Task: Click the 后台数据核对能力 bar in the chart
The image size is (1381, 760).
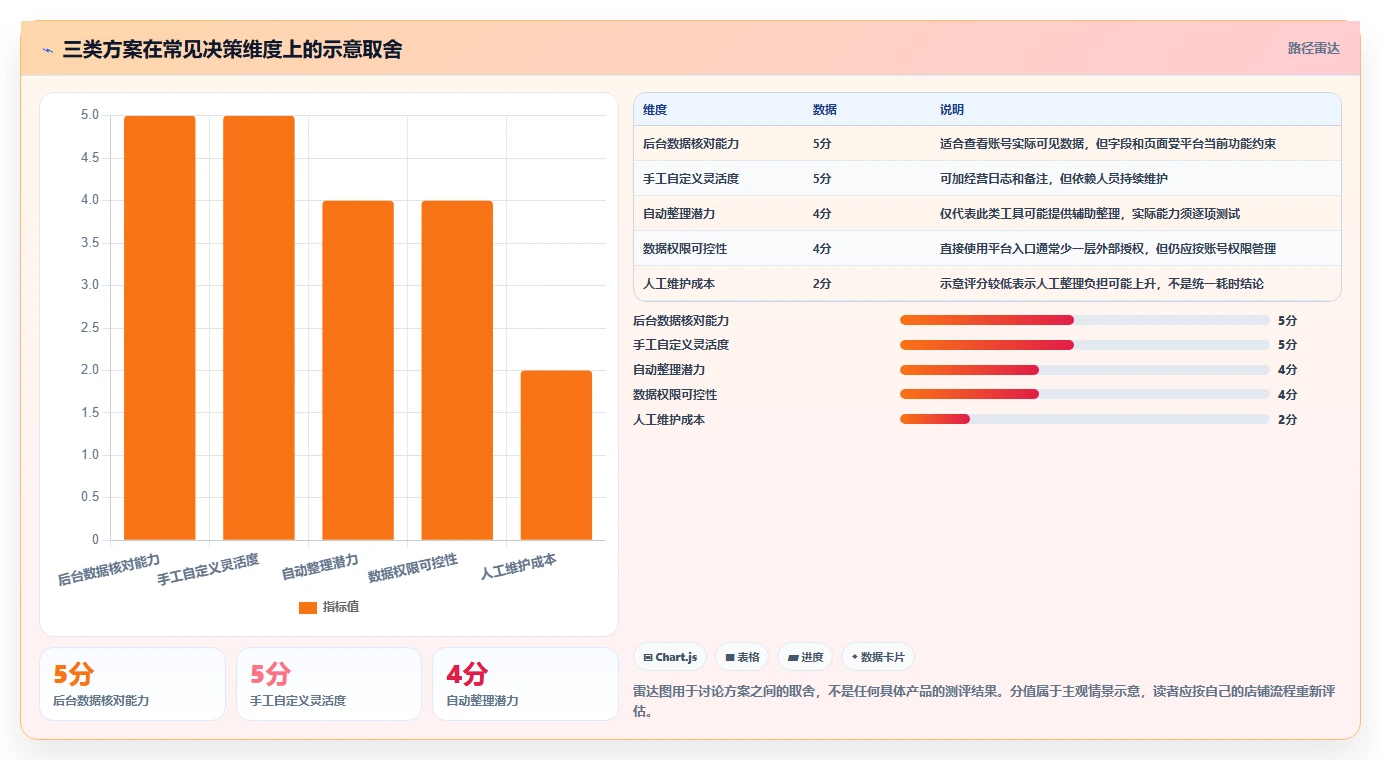Action: [x=159, y=328]
